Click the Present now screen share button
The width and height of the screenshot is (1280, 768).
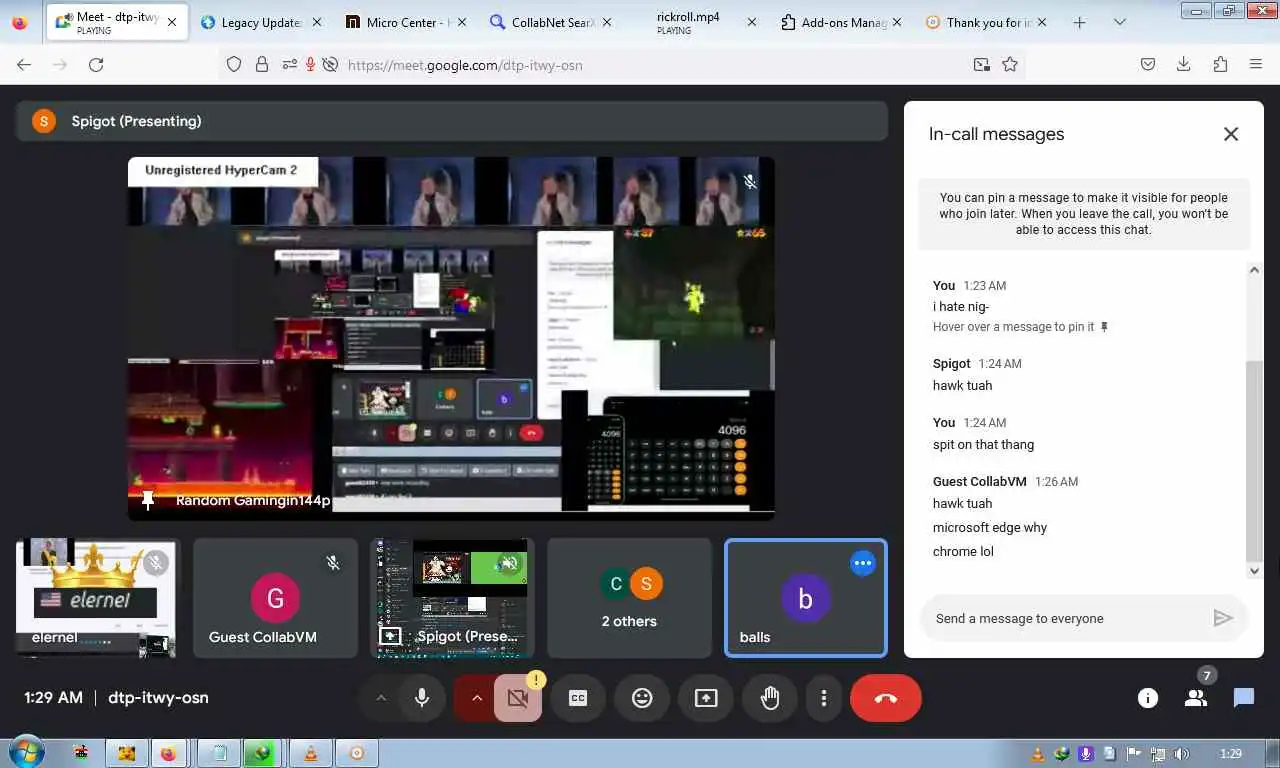pos(706,698)
